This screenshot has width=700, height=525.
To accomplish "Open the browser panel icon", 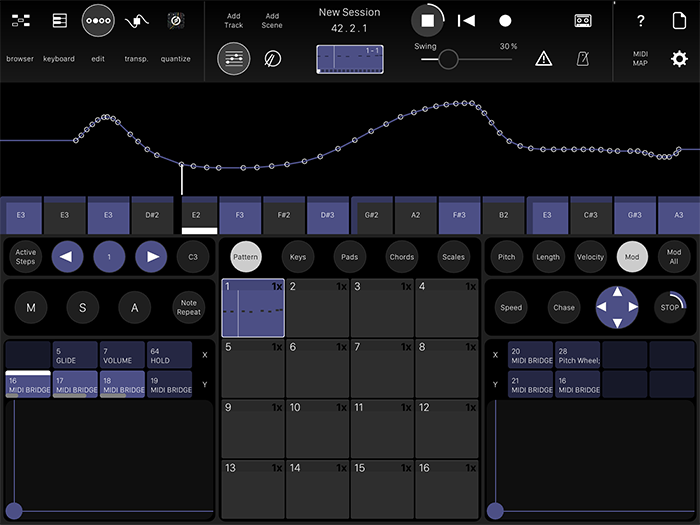I will pyautogui.click(x=21, y=21).
